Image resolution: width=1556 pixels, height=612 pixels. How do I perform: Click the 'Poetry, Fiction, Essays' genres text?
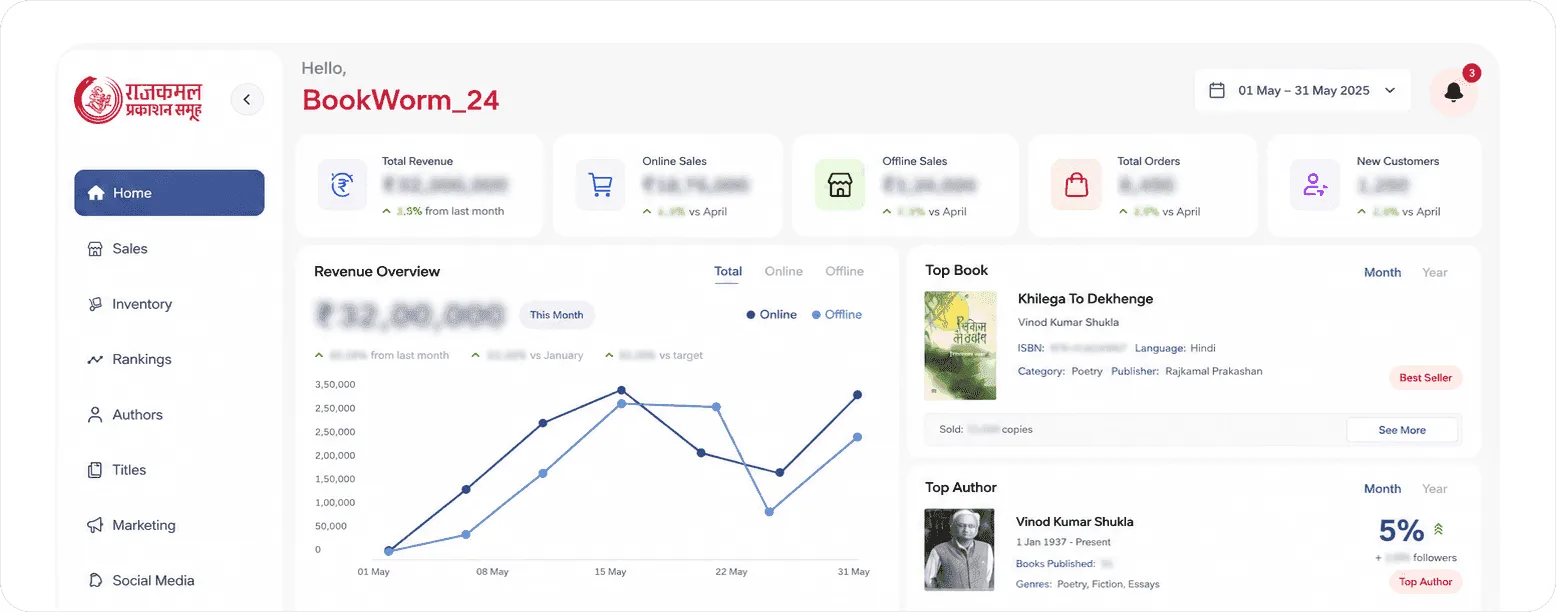point(1108,584)
